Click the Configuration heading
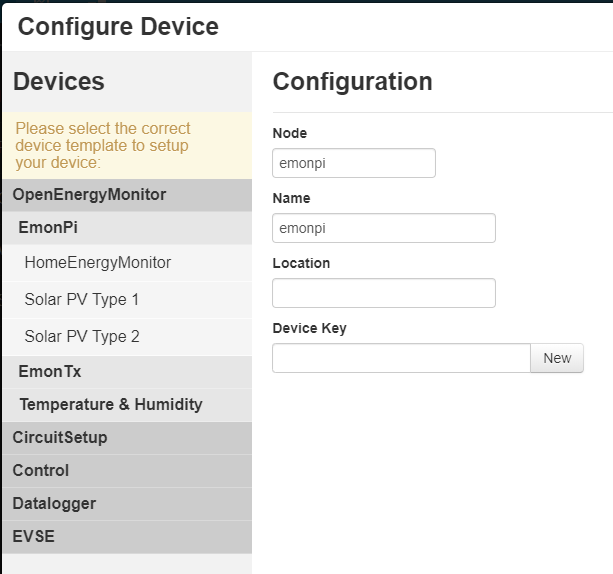Screen dimensions: 613x574 (x=353, y=81)
